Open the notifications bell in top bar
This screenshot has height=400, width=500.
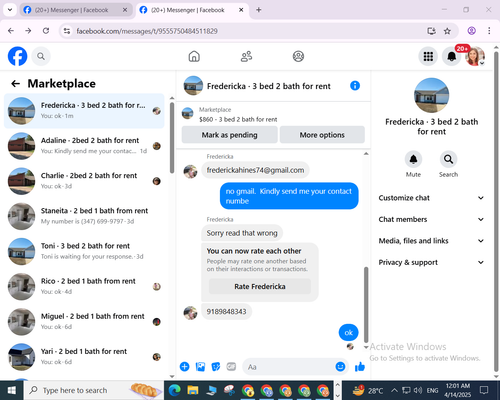[451, 56]
